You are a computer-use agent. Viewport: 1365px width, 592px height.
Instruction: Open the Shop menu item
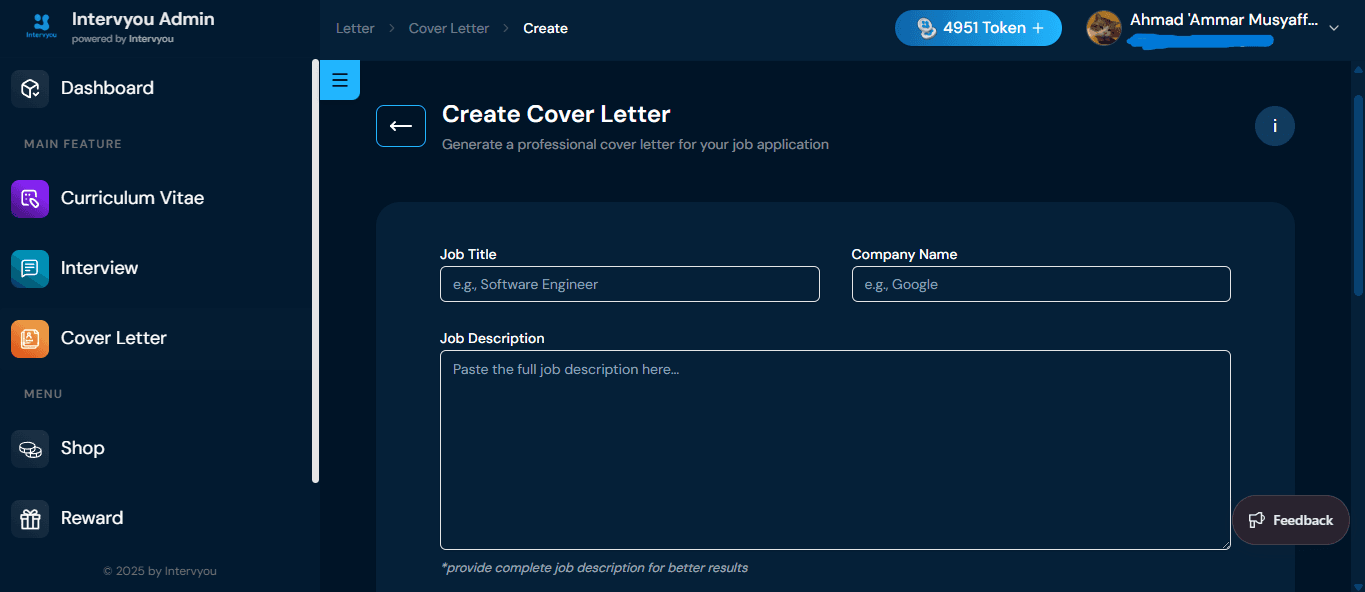pos(160,448)
